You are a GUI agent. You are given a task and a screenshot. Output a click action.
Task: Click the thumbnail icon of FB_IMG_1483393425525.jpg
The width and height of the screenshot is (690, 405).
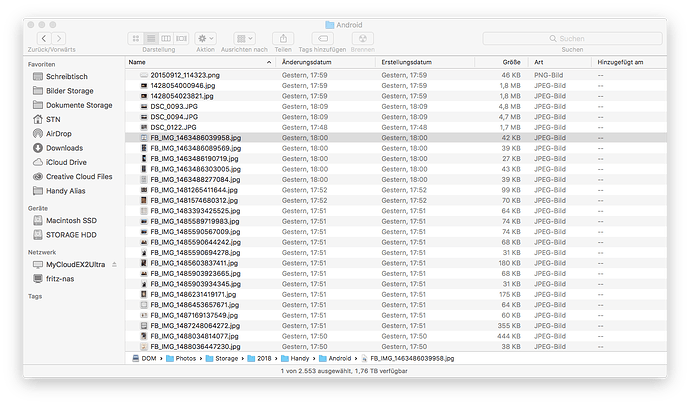click(x=143, y=211)
